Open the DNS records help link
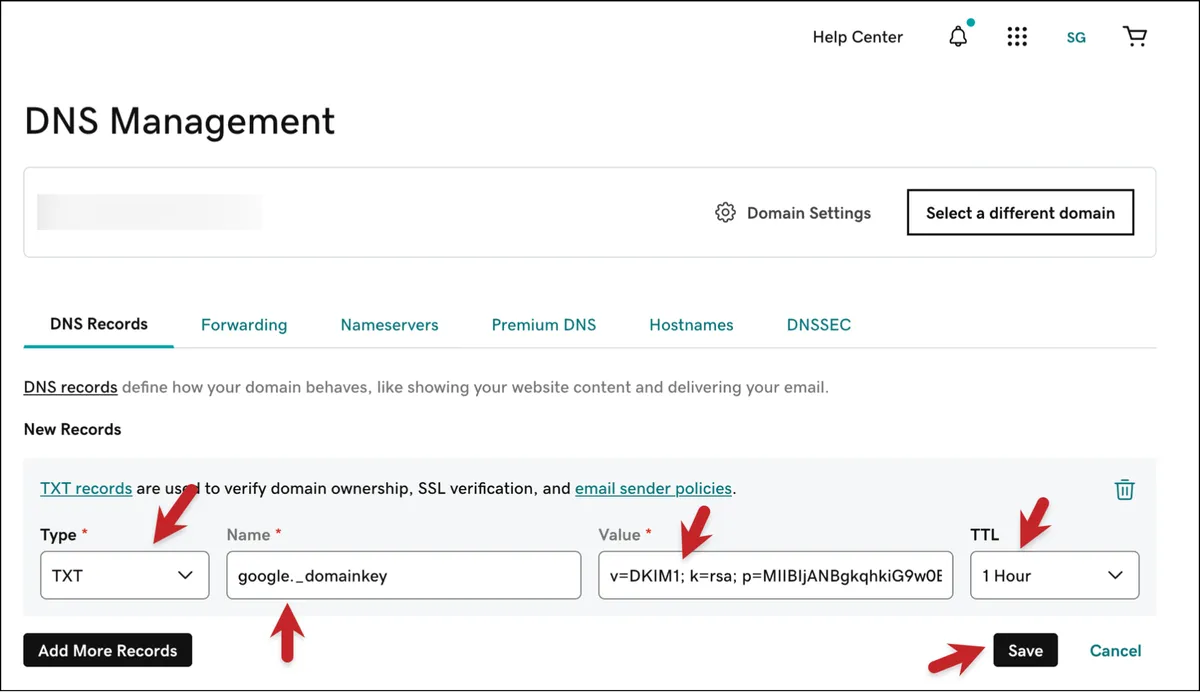1200x692 pixels. 71,387
